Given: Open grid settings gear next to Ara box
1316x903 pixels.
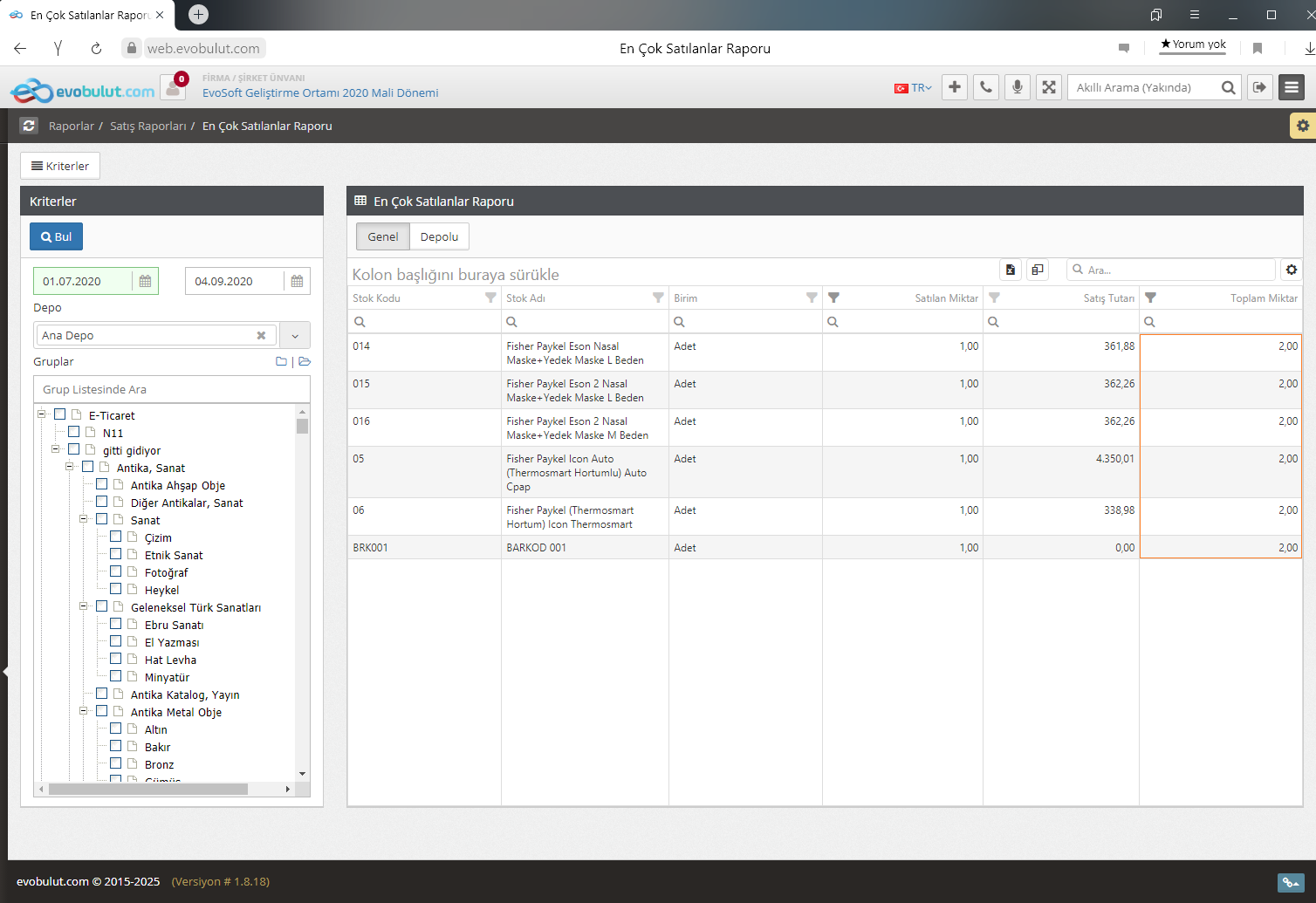Looking at the screenshot, I should tap(1292, 270).
